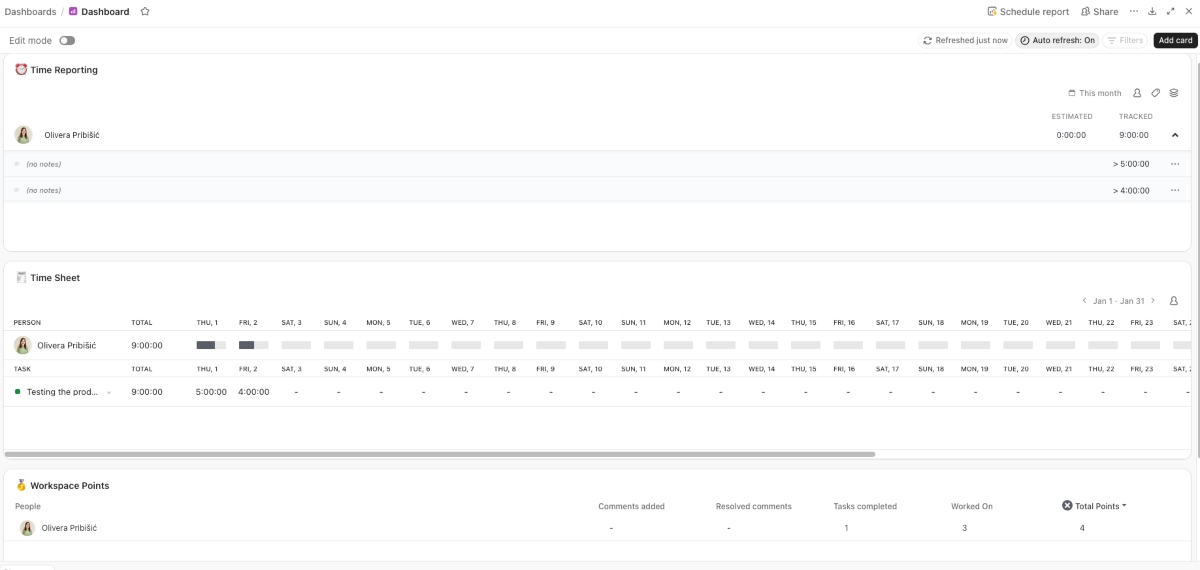The width and height of the screenshot is (1200, 570).
Task: Click the layers group icon in Time Reporting
Action: (x=1174, y=93)
